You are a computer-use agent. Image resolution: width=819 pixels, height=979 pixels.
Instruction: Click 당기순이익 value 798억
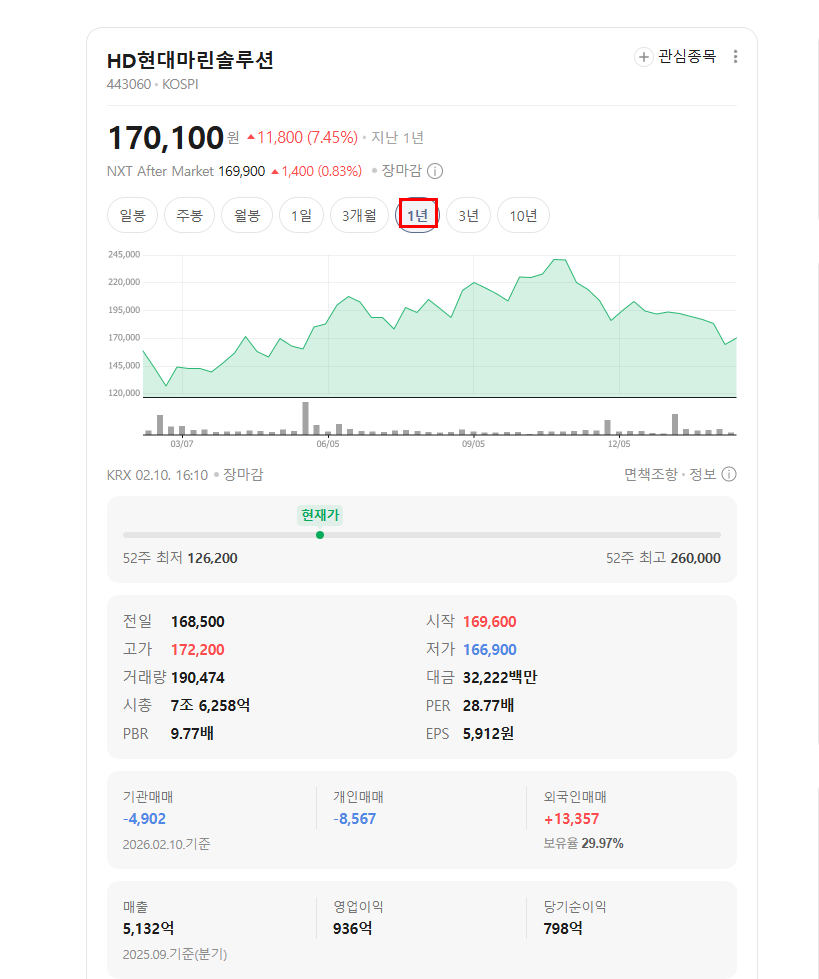(x=563, y=929)
